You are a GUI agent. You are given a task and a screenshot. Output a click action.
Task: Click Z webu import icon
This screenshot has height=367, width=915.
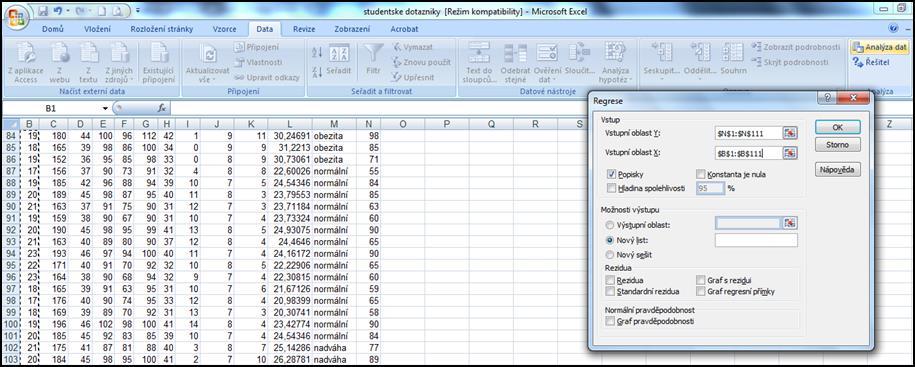coord(60,62)
